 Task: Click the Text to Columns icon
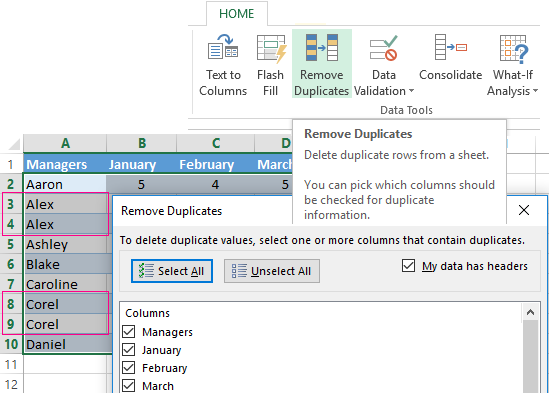point(223,47)
